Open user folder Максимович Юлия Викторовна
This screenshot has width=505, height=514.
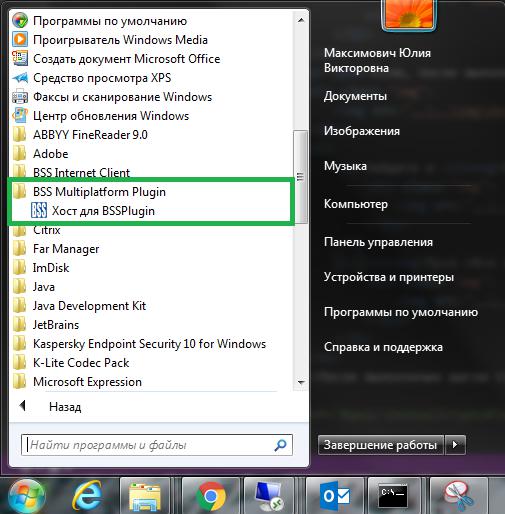tap(377, 60)
